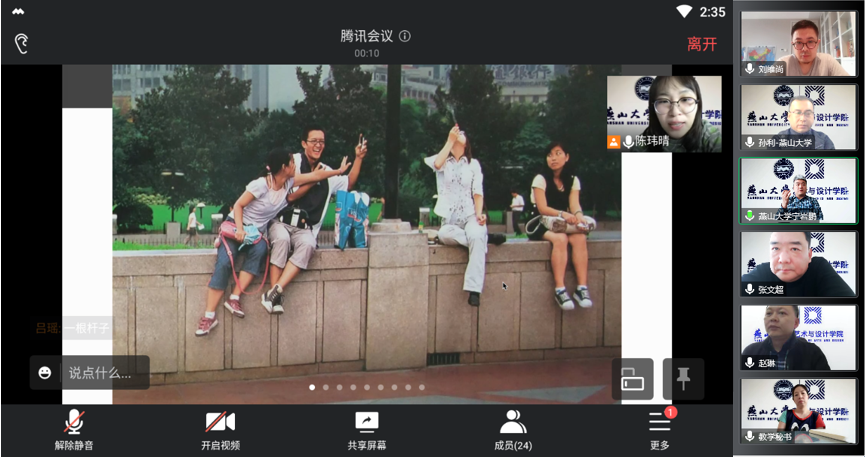The image size is (865, 457).
Task: Pin the shared screen with pushpin icon
Action: 684,379
